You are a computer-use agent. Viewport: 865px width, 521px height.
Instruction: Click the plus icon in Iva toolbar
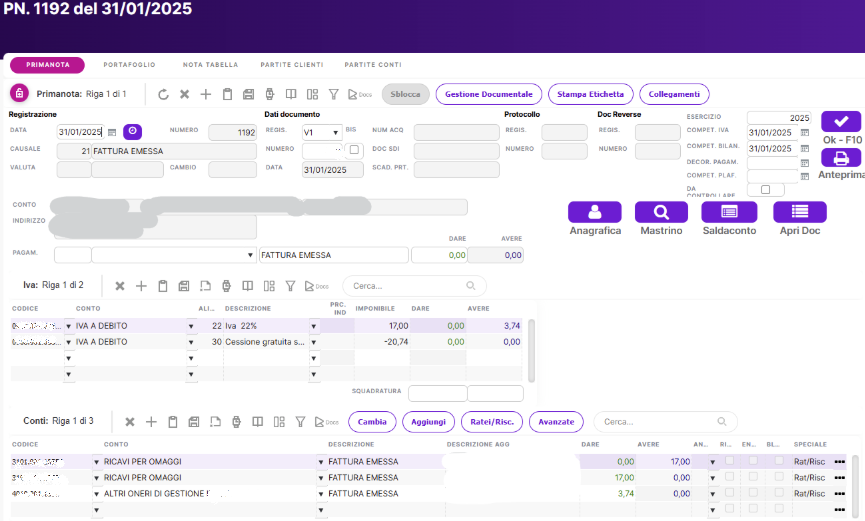(x=141, y=286)
